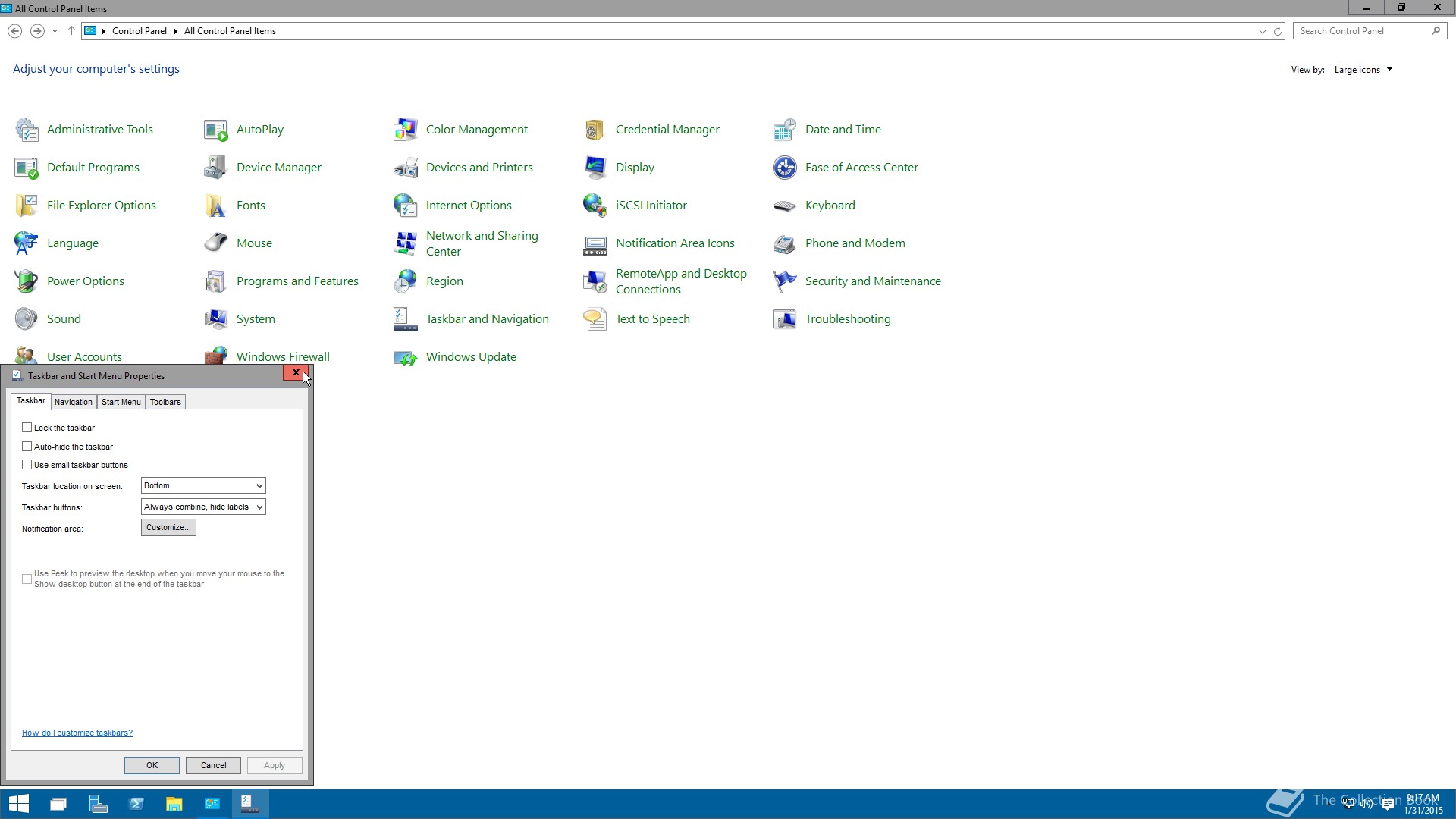This screenshot has width=1456, height=819.
Task: Enable Auto-hide the taskbar checkbox
Action: [x=27, y=447]
